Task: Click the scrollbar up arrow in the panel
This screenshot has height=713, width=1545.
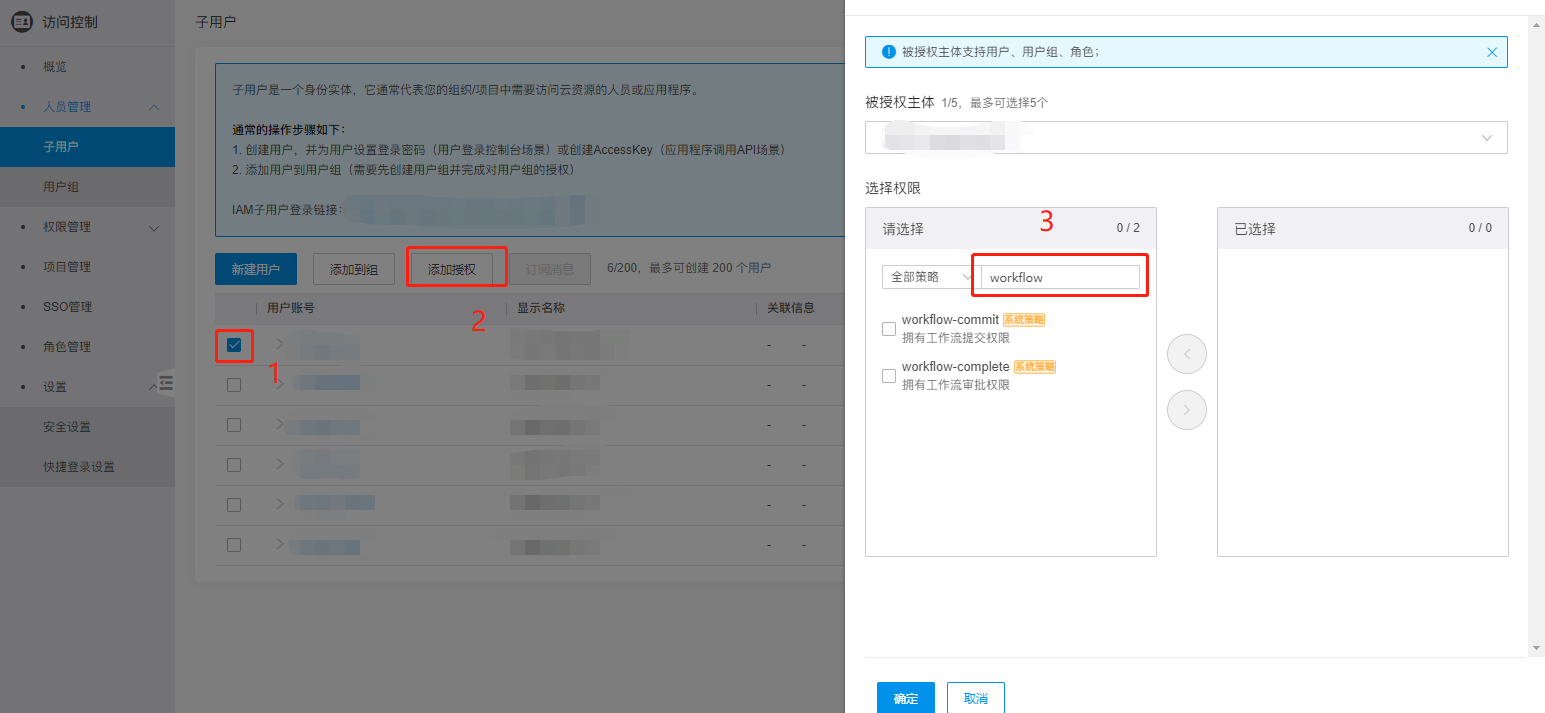Action: (1536, 24)
